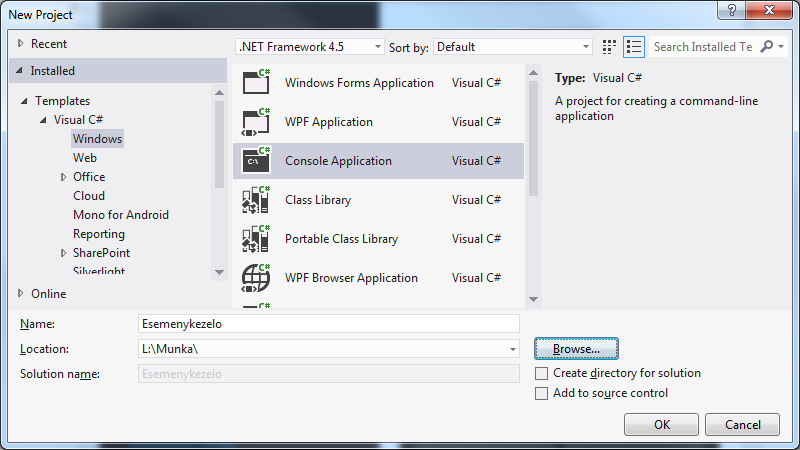
Task: Select the Silverlight template category
Action: point(98,270)
